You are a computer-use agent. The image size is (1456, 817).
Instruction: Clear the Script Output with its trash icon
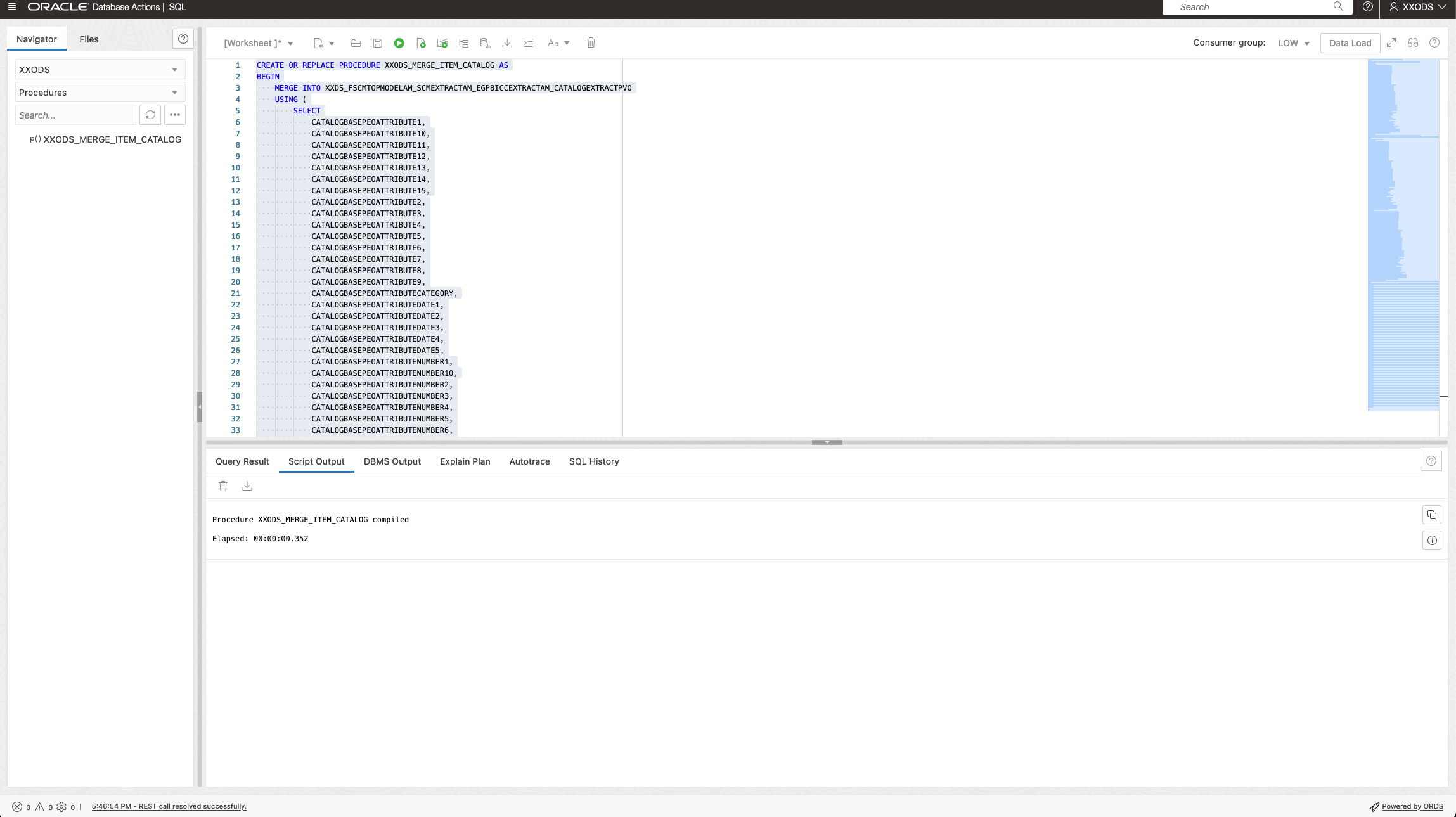coord(223,486)
